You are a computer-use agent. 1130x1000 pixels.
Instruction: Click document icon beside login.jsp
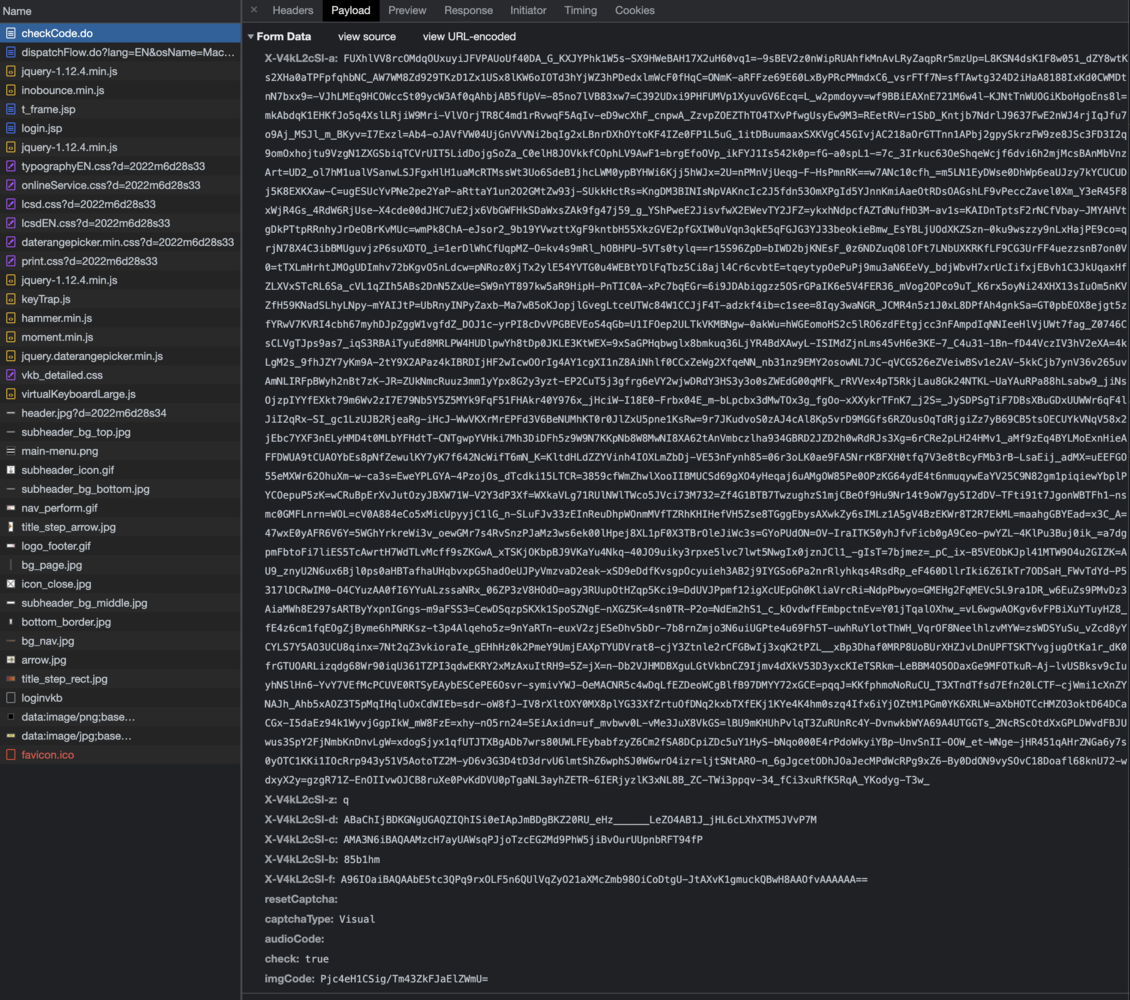click(11, 129)
